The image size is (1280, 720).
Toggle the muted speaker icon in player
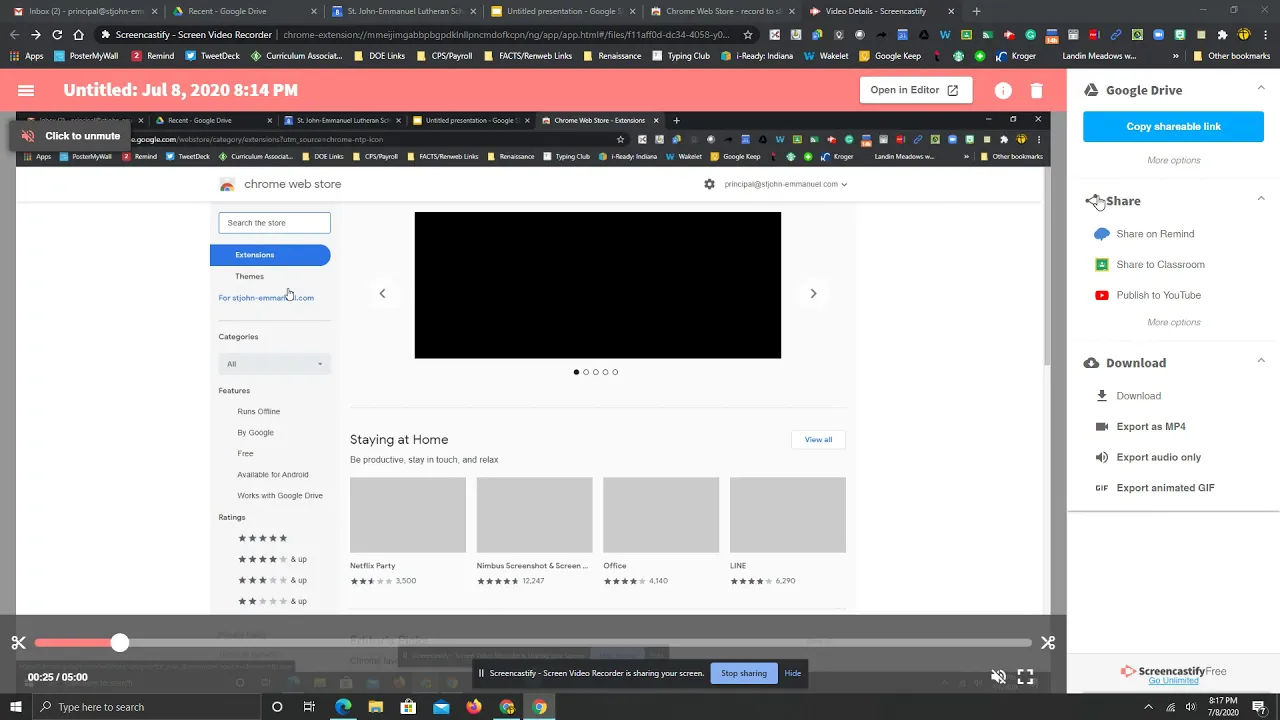click(998, 677)
